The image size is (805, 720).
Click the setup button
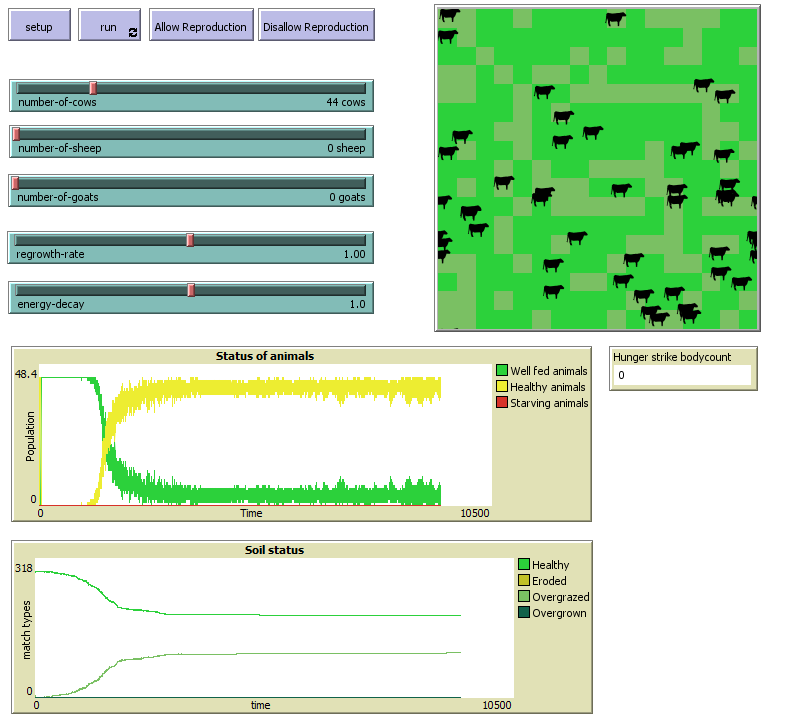(x=39, y=26)
